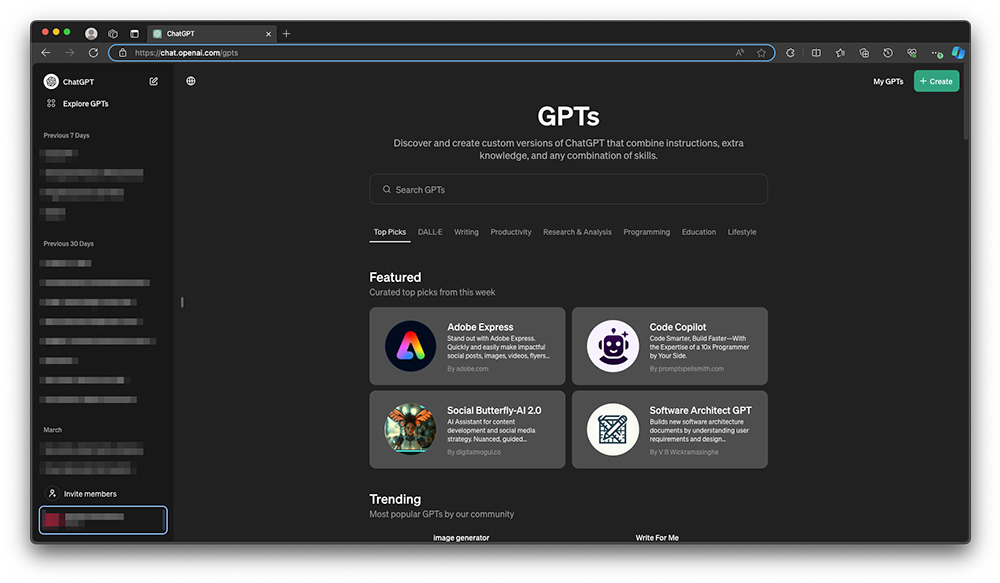1000x583 pixels.
Task: Open the Edge workspaces icon
Action: 113,34
